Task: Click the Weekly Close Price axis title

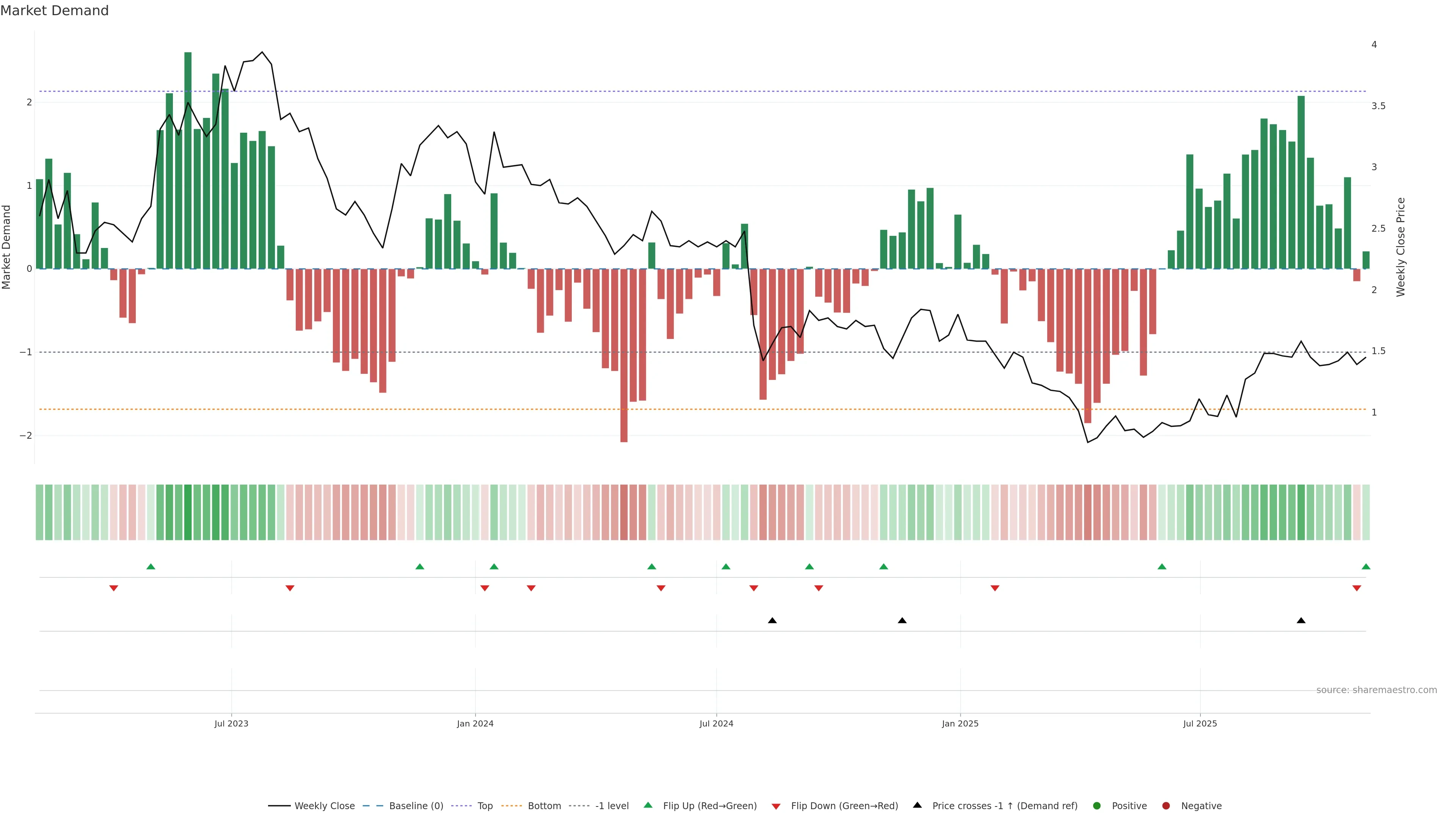Action: (1401, 247)
